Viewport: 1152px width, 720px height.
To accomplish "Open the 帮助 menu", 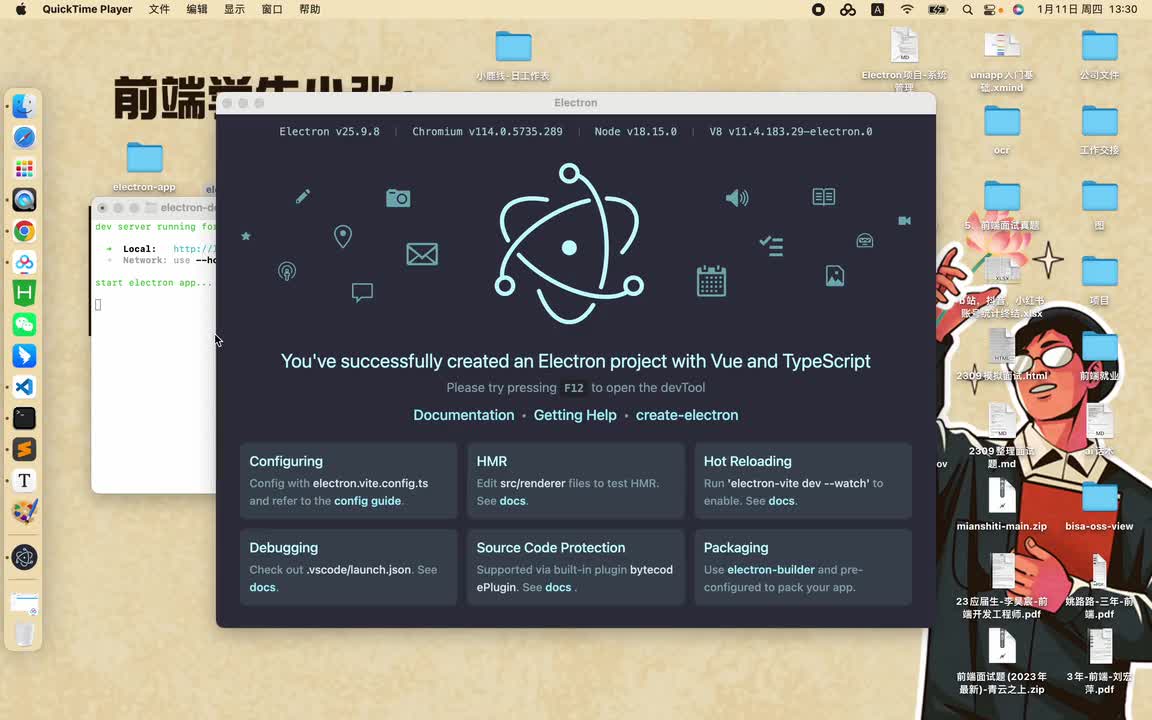I will (x=310, y=10).
